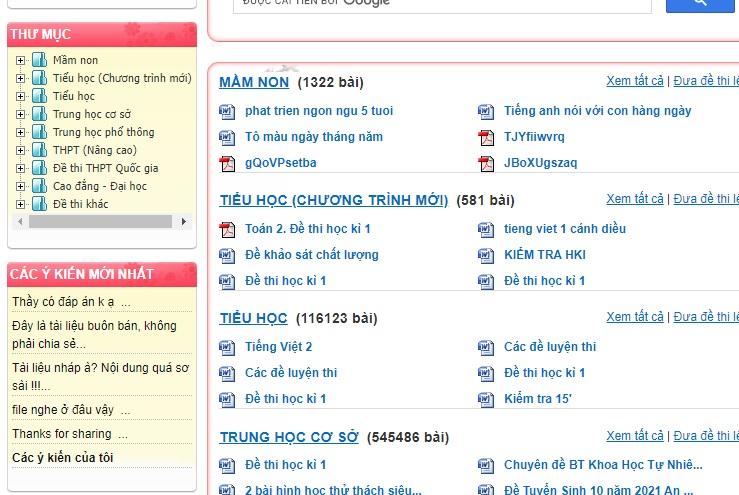Open Cao đẳng - Đại học in tree
The height and width of the screenshot is (495, 739).
[100, 186]
